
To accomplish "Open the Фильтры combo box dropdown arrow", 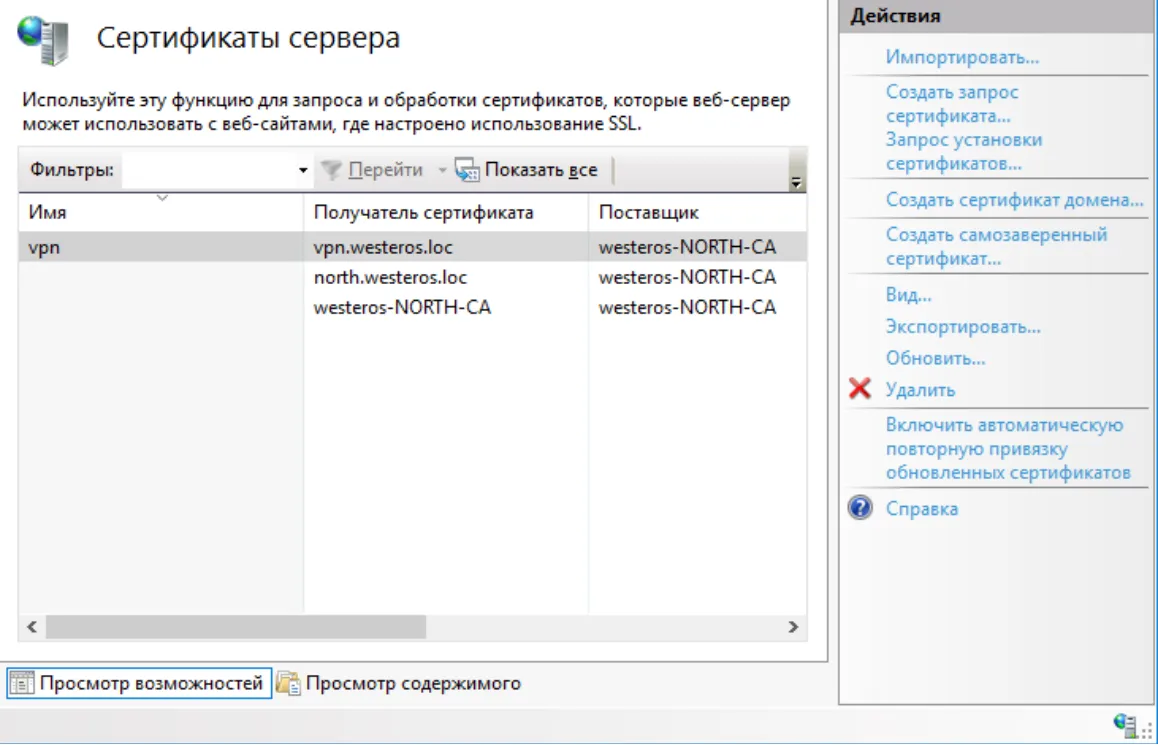I will pos(303,170).
